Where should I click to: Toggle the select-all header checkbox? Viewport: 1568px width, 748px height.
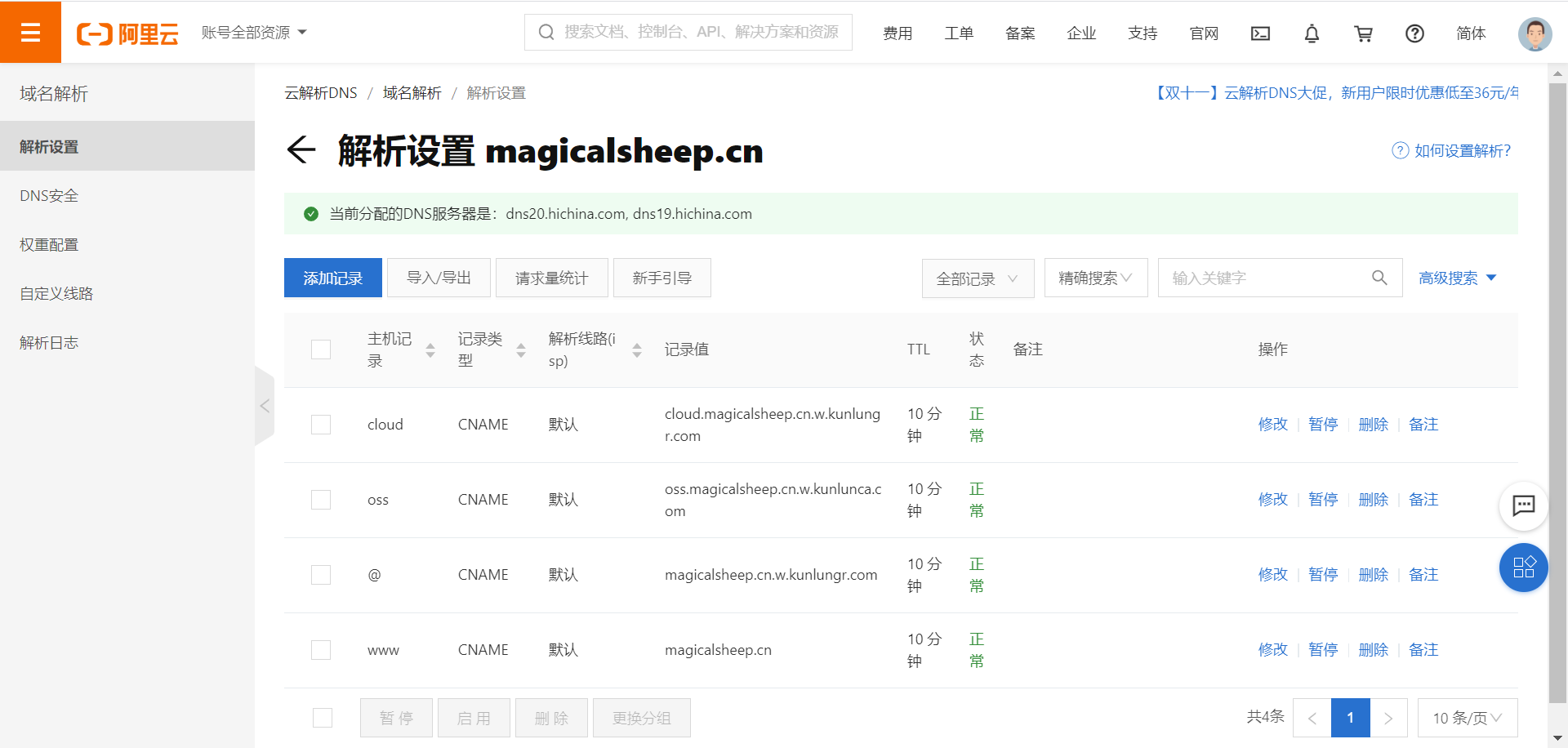tap(321, 350)
